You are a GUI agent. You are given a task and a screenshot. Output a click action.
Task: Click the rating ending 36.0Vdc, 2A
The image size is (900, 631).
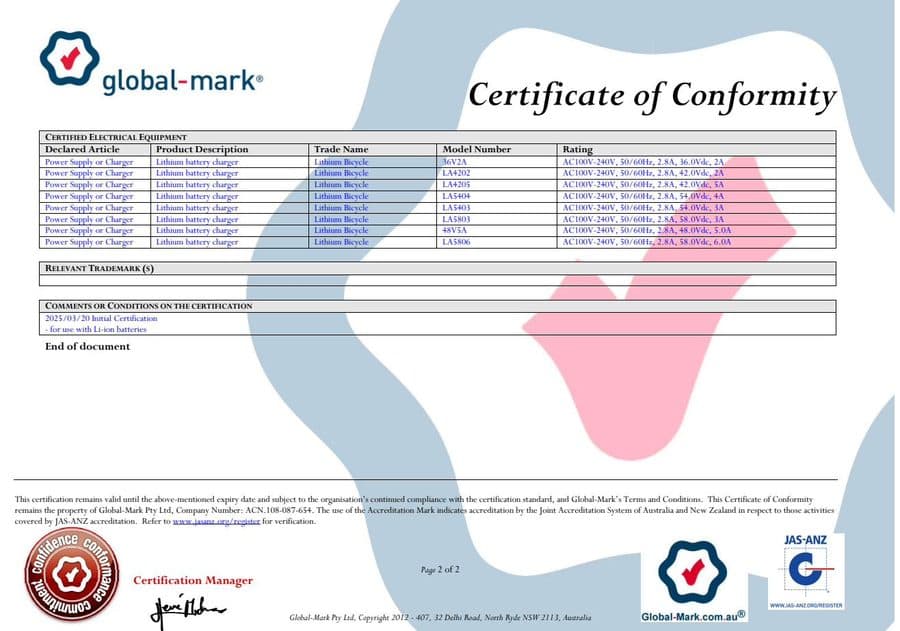pos(643,162)
